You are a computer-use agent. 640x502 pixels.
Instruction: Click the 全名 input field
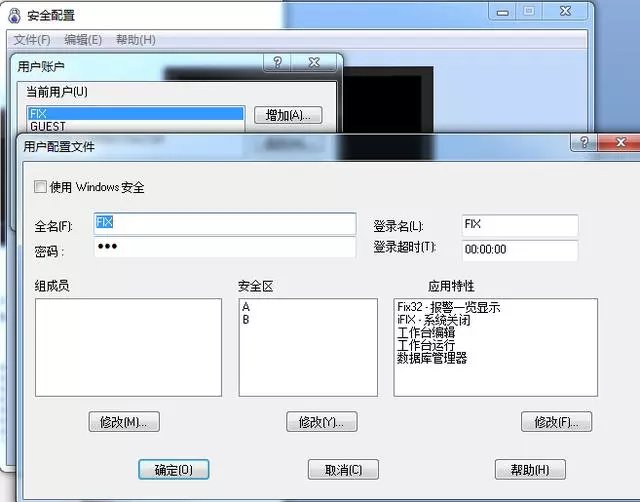tap(224, 224)
